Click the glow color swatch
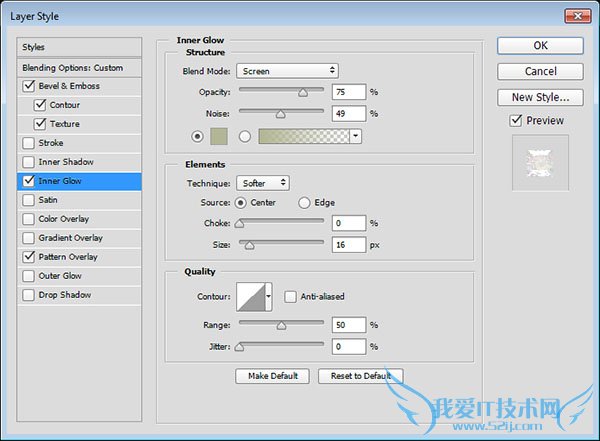 coord(219,136)
